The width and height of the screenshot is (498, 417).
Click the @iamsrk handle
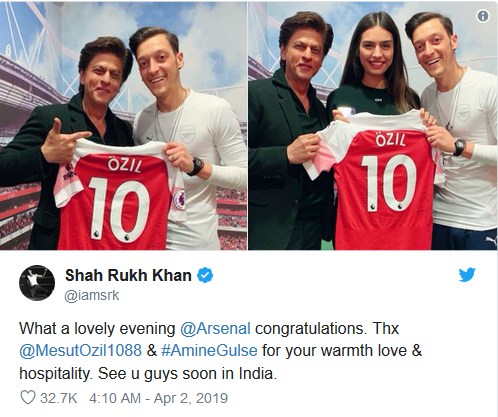[92, 295]
